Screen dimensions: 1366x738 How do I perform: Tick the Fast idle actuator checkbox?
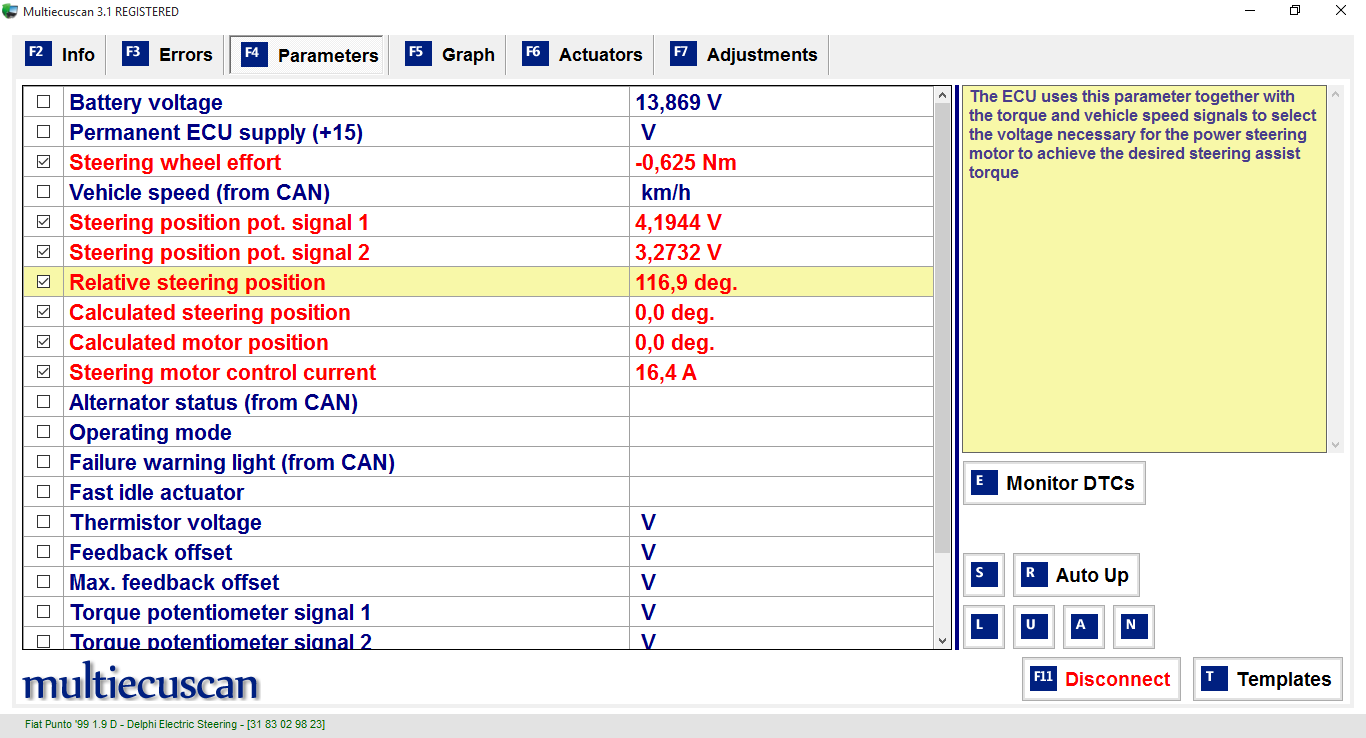tap(43, 492)
